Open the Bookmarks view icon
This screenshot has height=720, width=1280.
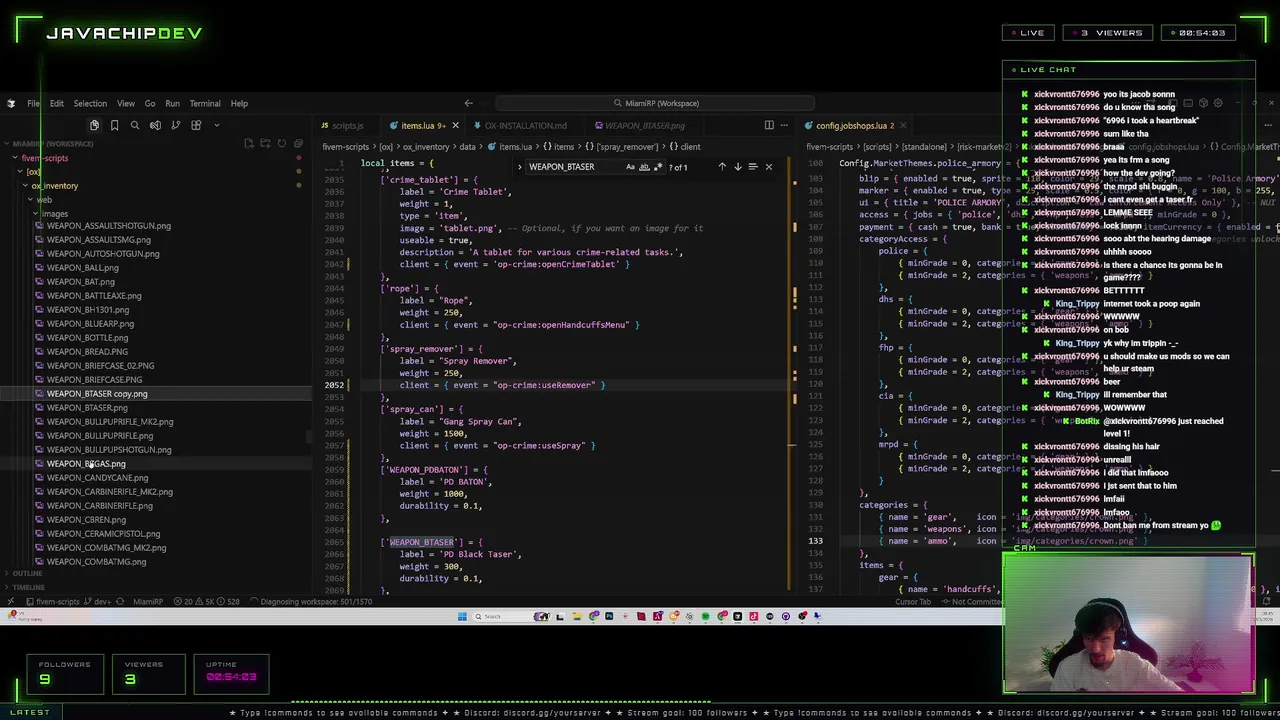pos(114,125)
